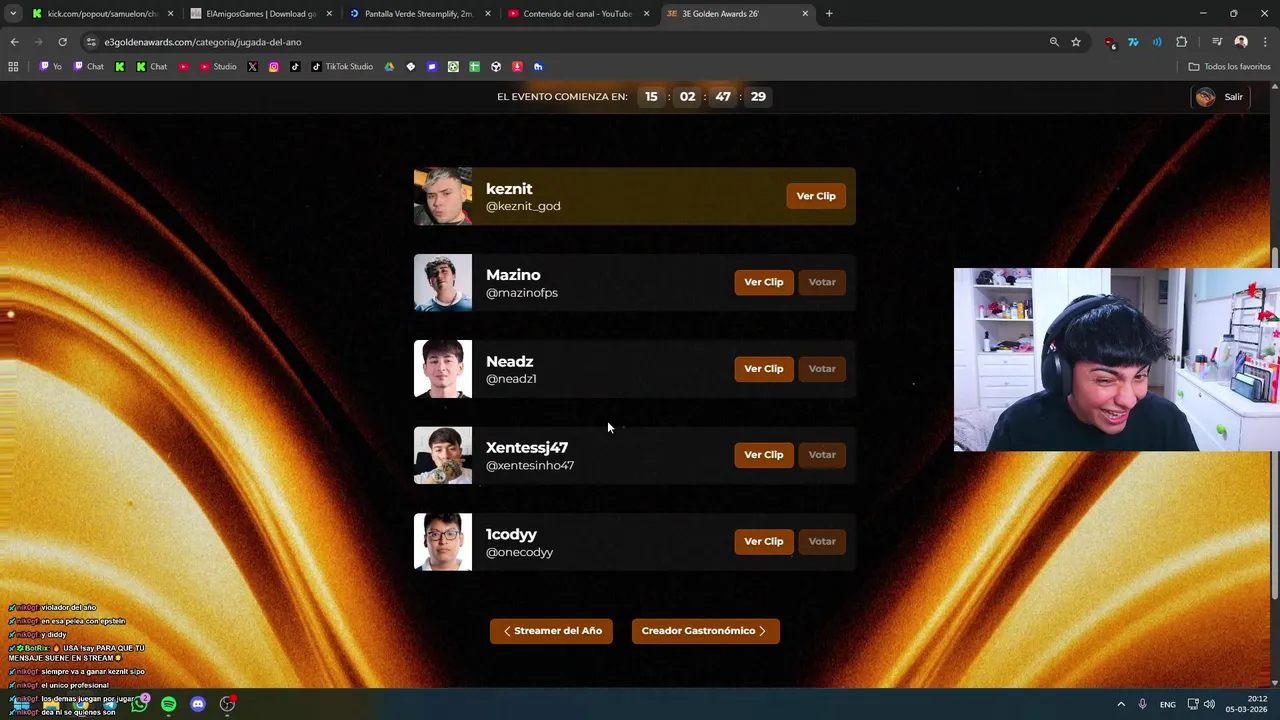This screenshot has height=720, width=1280.
Task: Cast vote for Neadz
Action: [822, 369]
